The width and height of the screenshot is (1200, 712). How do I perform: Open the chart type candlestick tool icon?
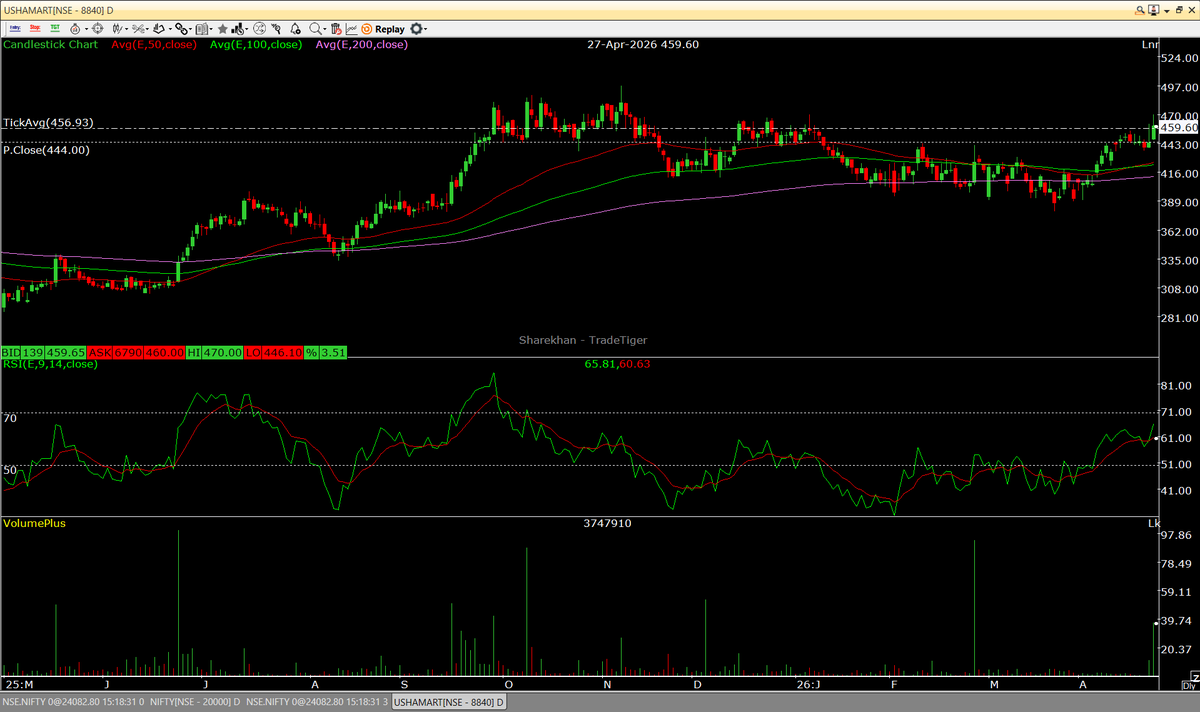pyautogui.click(x=117, y=29)
